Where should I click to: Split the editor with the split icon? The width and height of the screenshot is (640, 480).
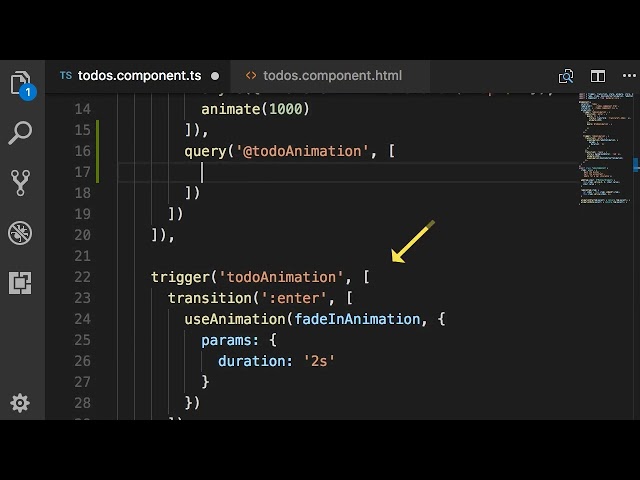(x=598, y=76)
